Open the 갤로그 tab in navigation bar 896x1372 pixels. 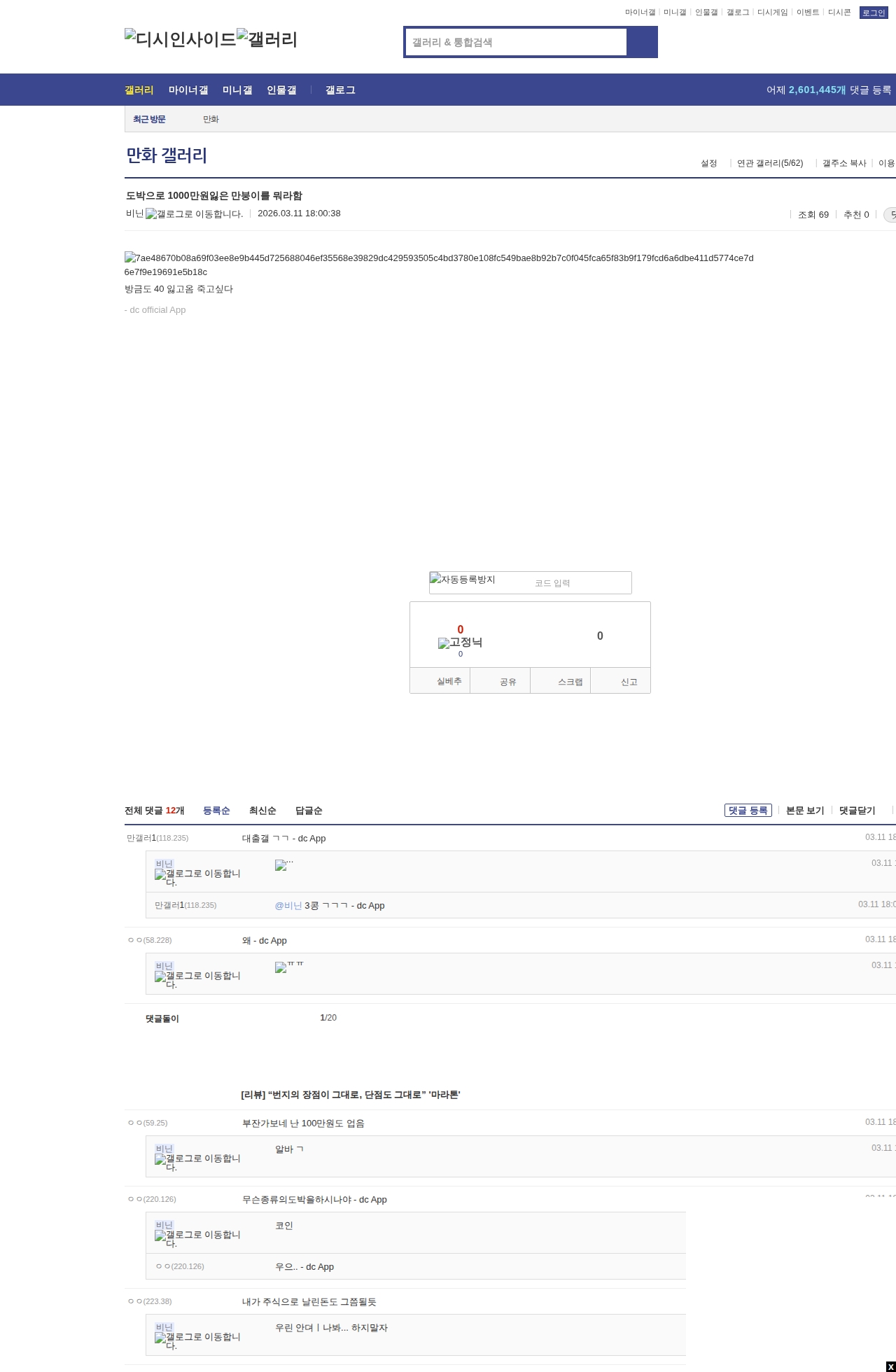[340, 90]
